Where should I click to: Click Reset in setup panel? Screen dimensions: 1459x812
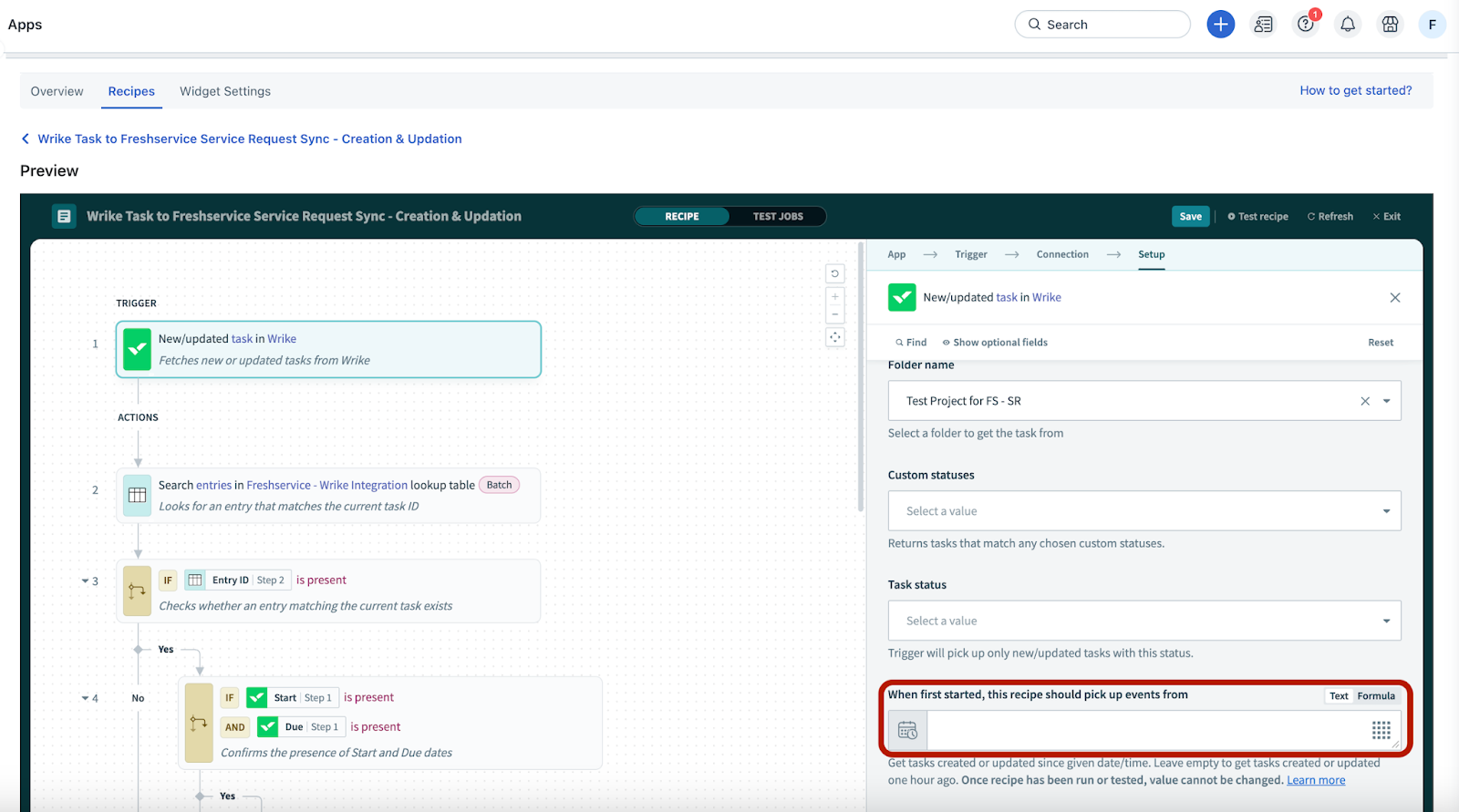(x=1381, y=343)
